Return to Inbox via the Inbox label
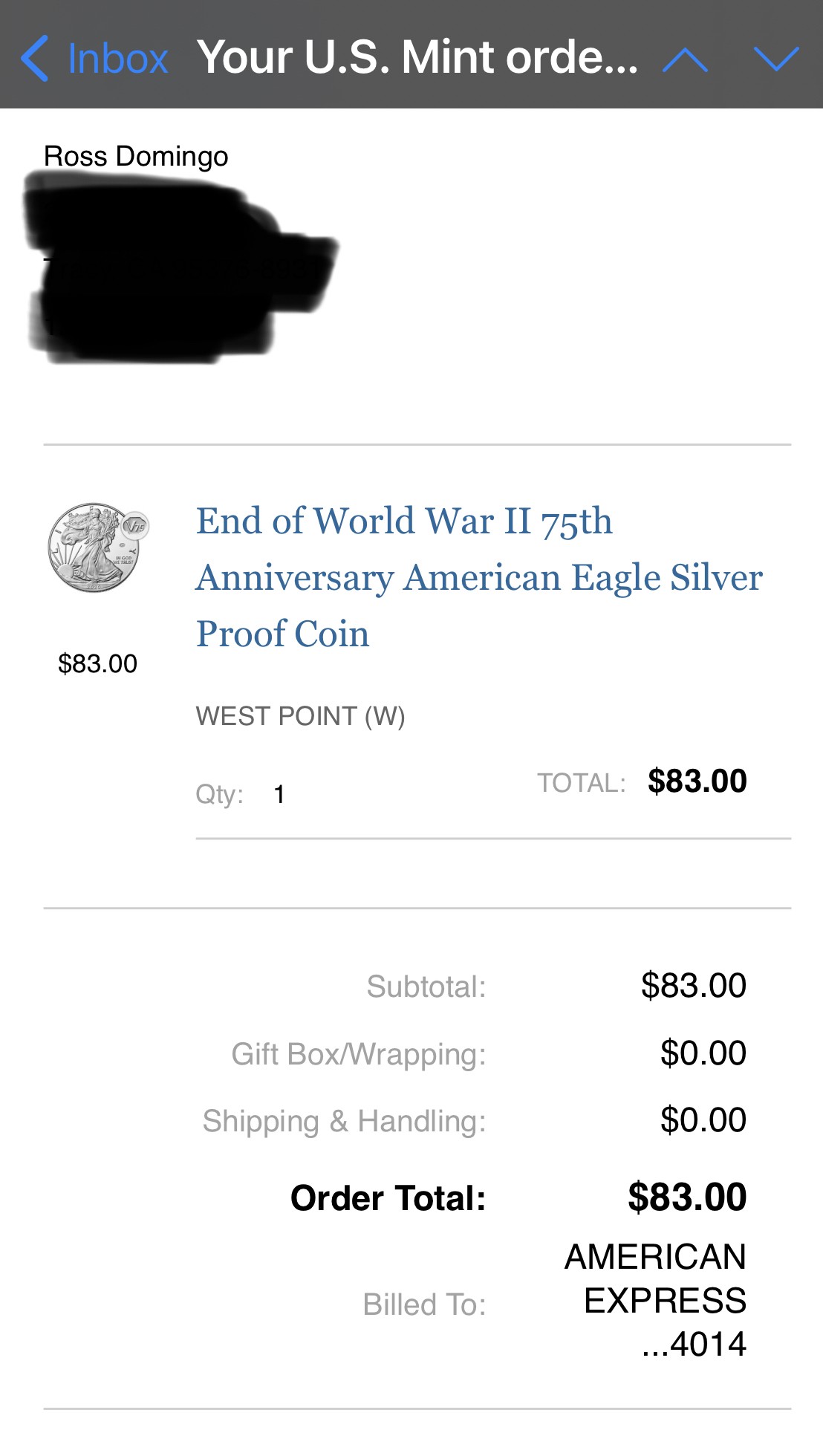 click(117, 59)
